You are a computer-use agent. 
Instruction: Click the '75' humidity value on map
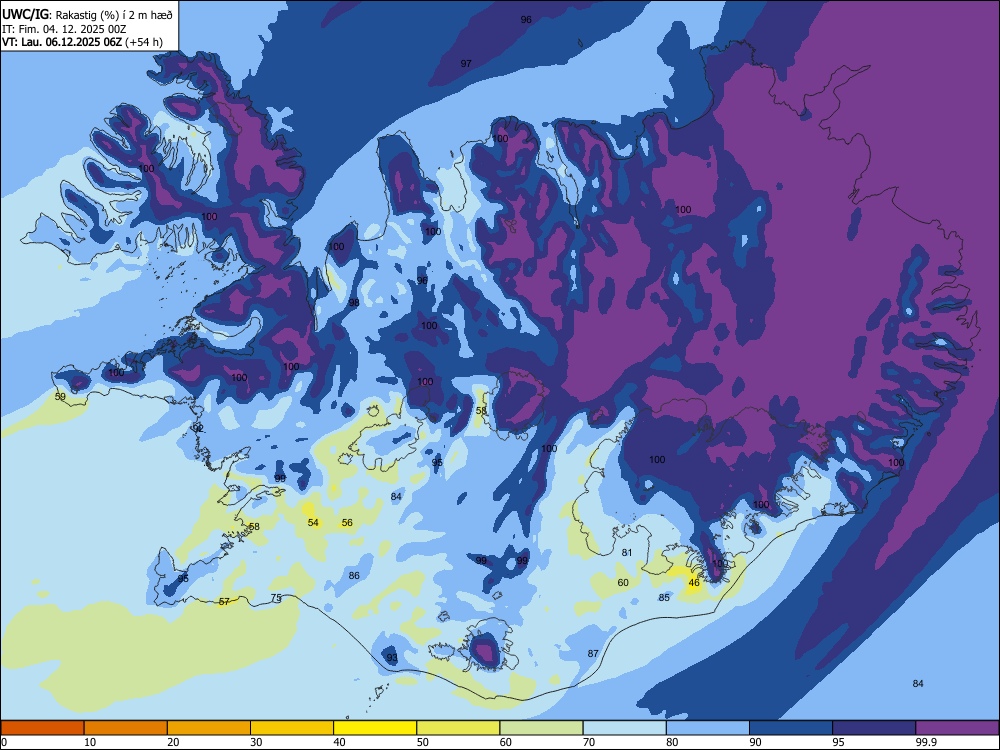pos(276,598)
